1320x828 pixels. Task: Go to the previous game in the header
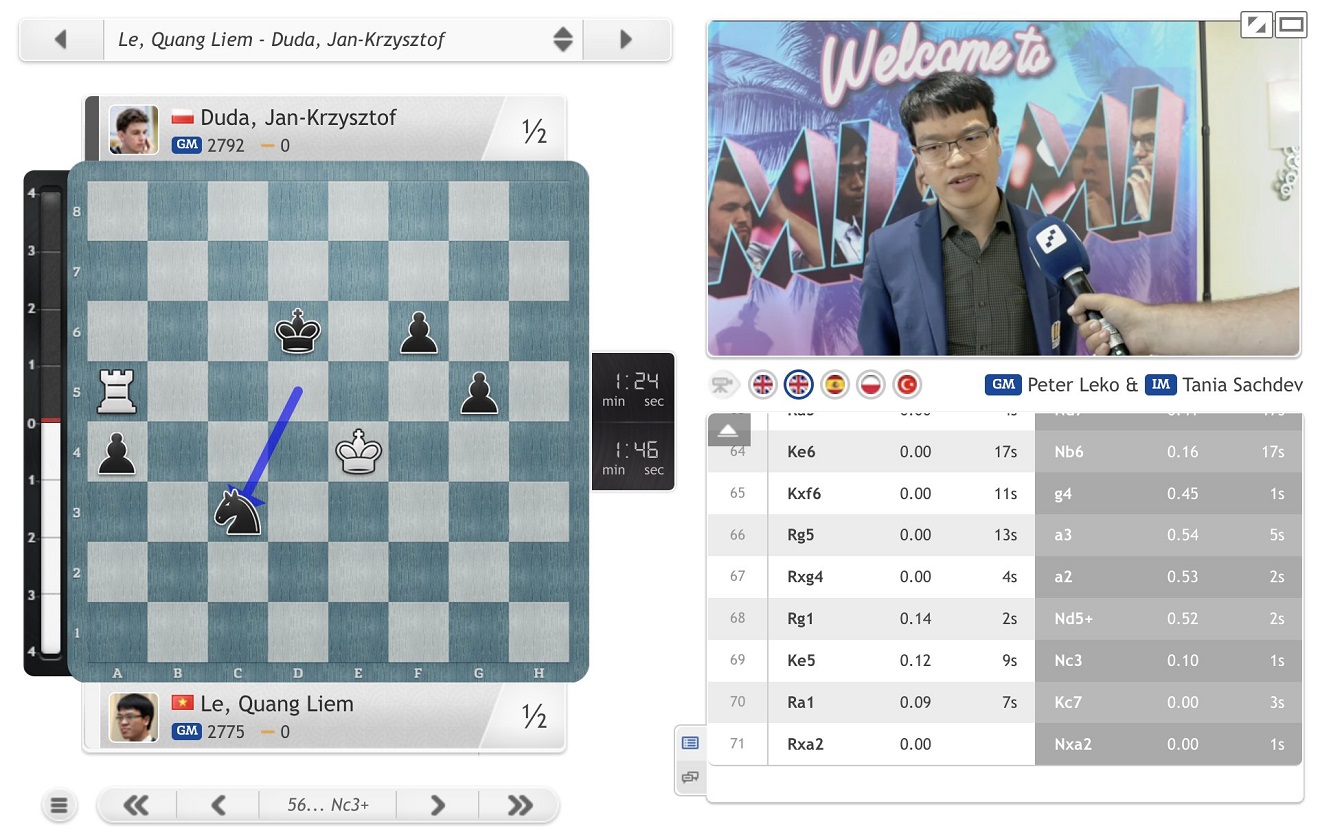(61, 40)
